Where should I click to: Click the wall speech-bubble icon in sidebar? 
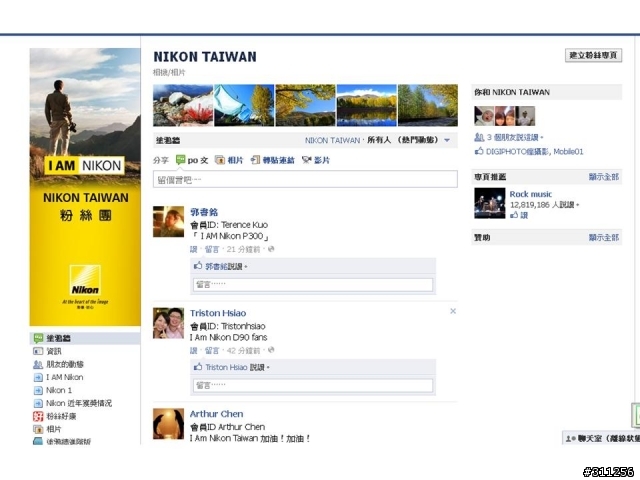(38, 338)
